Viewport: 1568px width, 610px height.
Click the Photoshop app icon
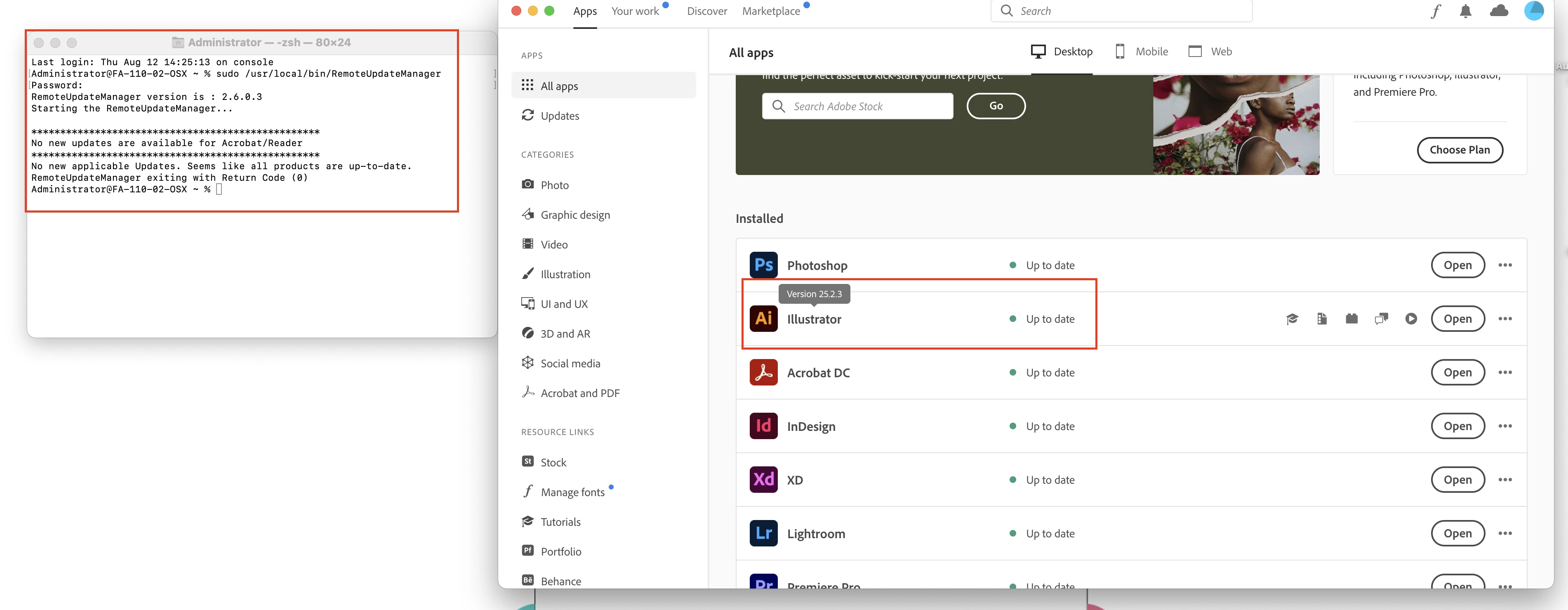click(763, 265)
